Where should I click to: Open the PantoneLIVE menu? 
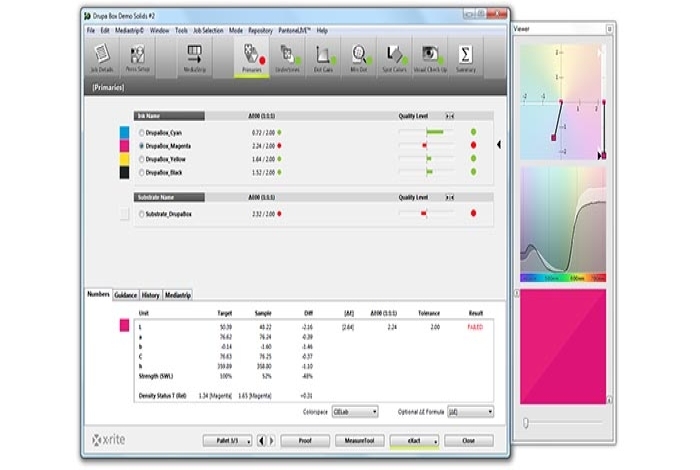tap(294, 30)
